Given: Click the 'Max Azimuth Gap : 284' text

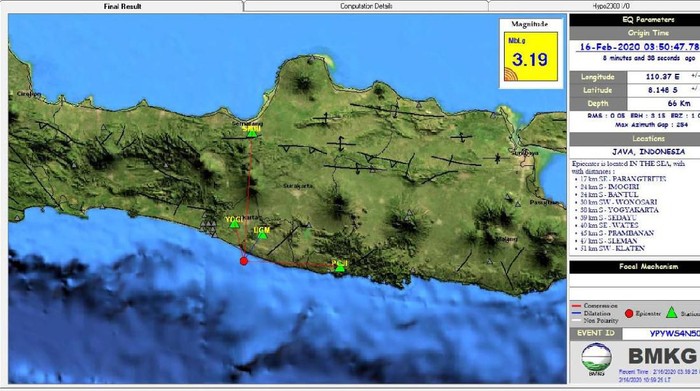Looking at the screenshot, I should point(651,125).
